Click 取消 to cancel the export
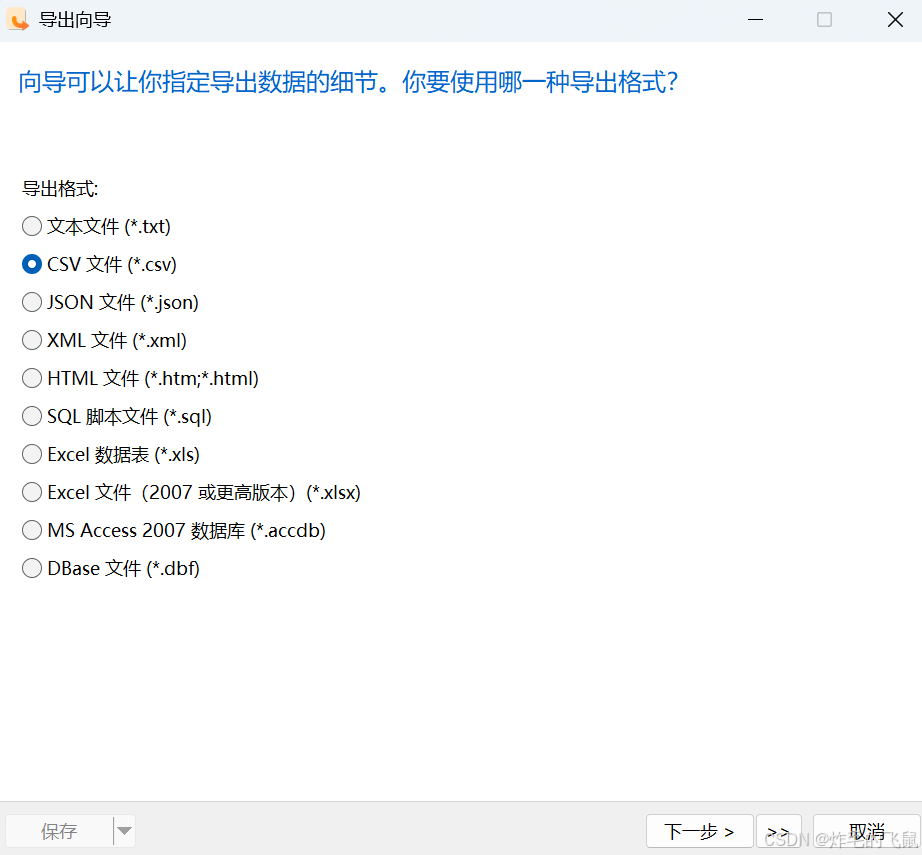 tap(866, 831)
